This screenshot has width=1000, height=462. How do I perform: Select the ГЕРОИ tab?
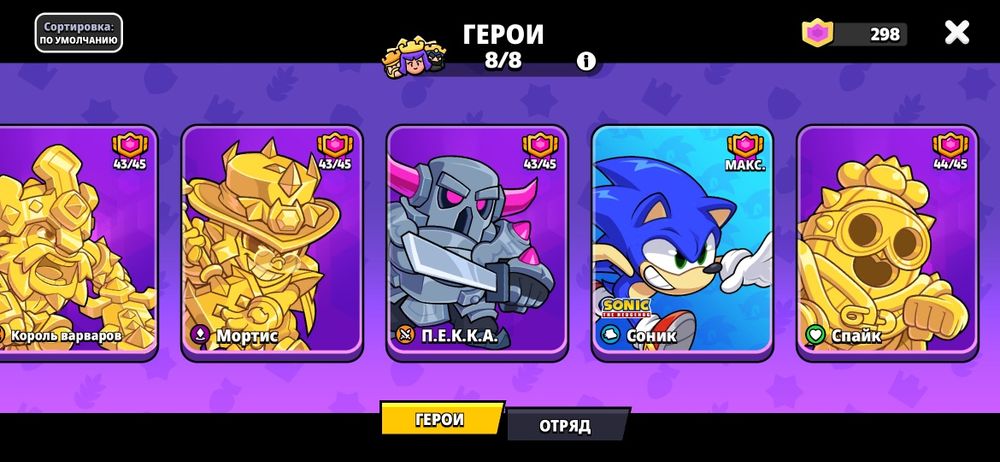[442, 418]
